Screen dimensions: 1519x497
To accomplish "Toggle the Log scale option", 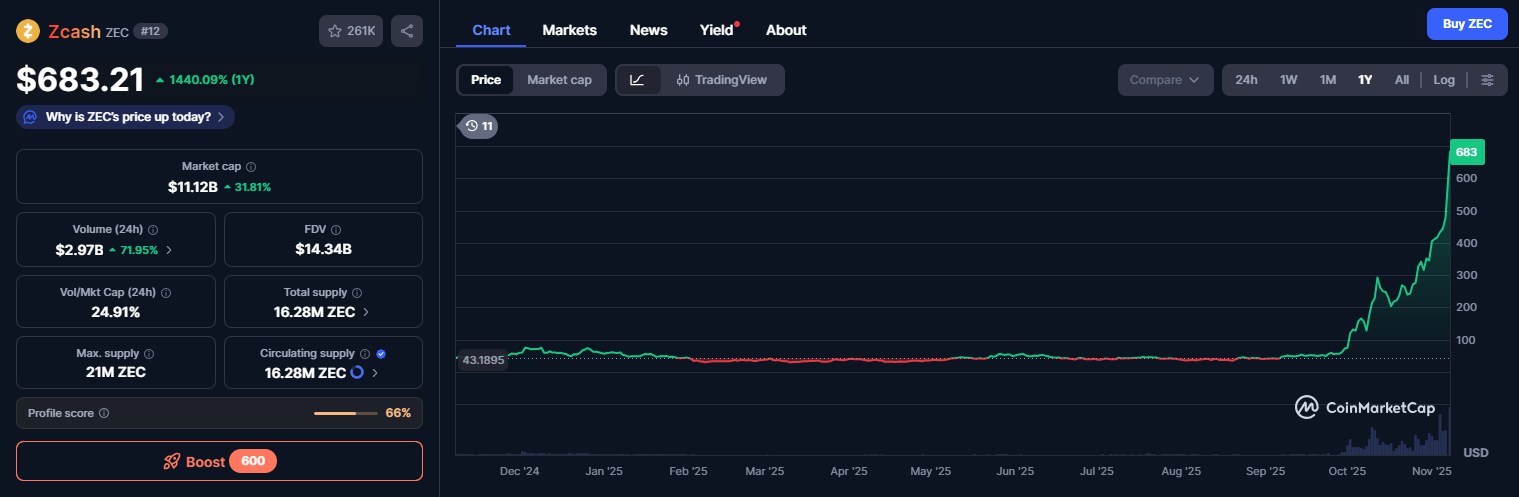I will (x=1443, y=80).
